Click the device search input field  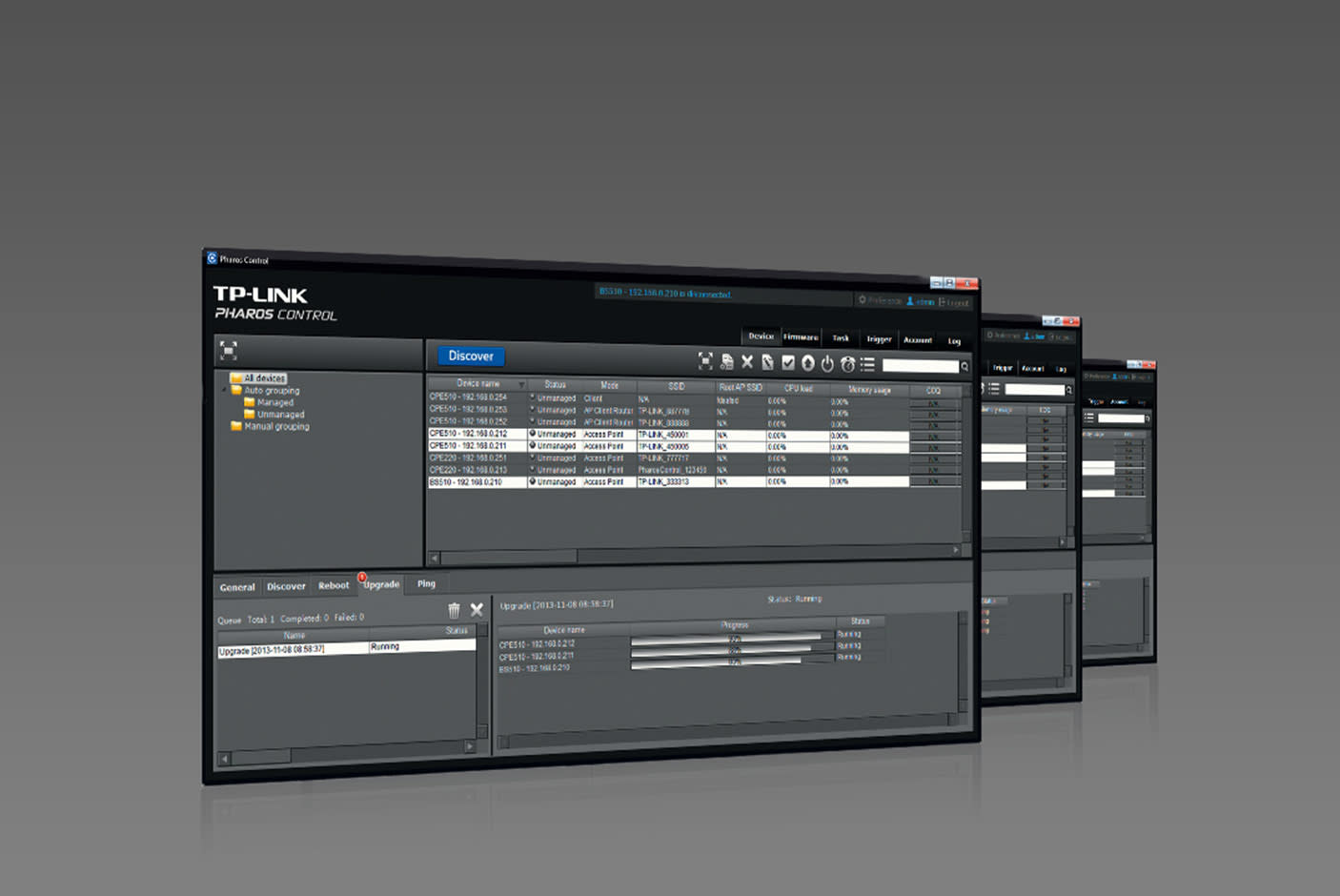[x=920, y=366]
